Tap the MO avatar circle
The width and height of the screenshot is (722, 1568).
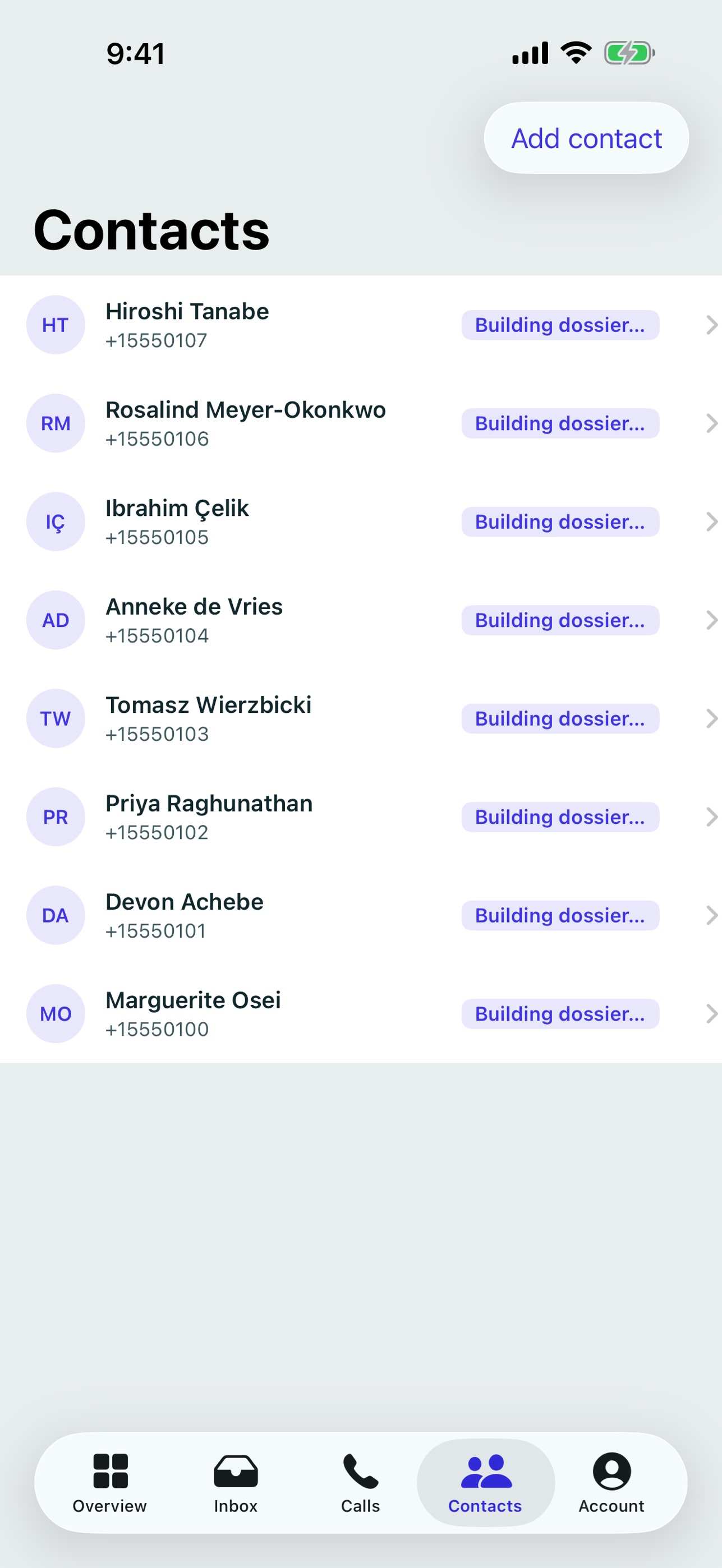pos(56,1013)
